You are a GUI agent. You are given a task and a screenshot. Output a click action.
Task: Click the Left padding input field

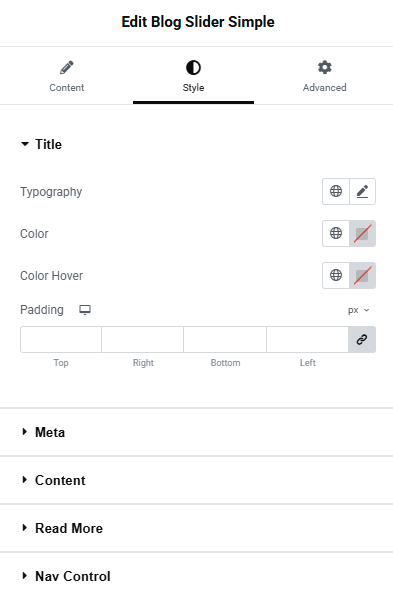(x=307, y=340)
